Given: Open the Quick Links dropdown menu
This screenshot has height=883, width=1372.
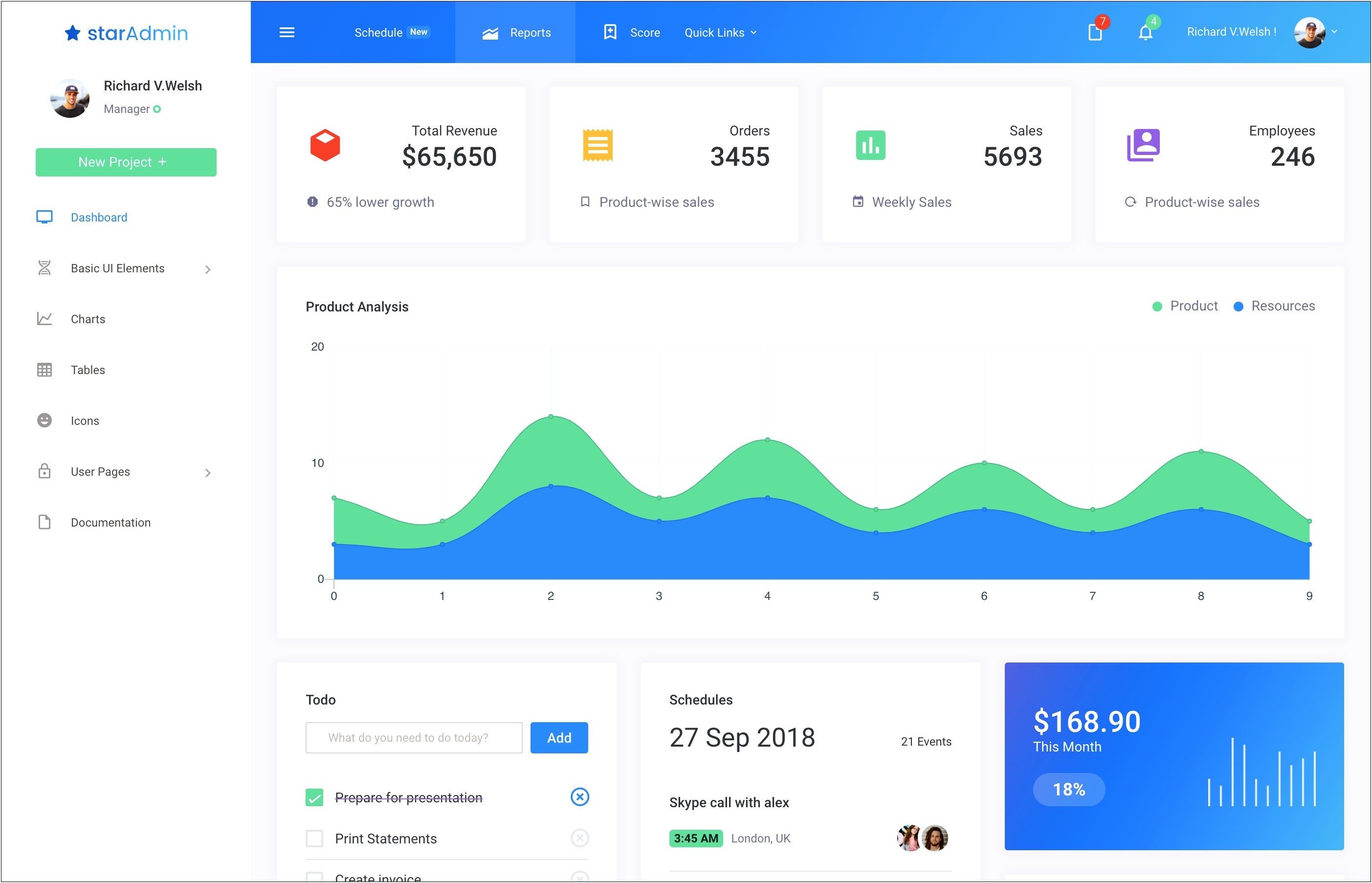Looking at the screenshot, I should point(719,32).
